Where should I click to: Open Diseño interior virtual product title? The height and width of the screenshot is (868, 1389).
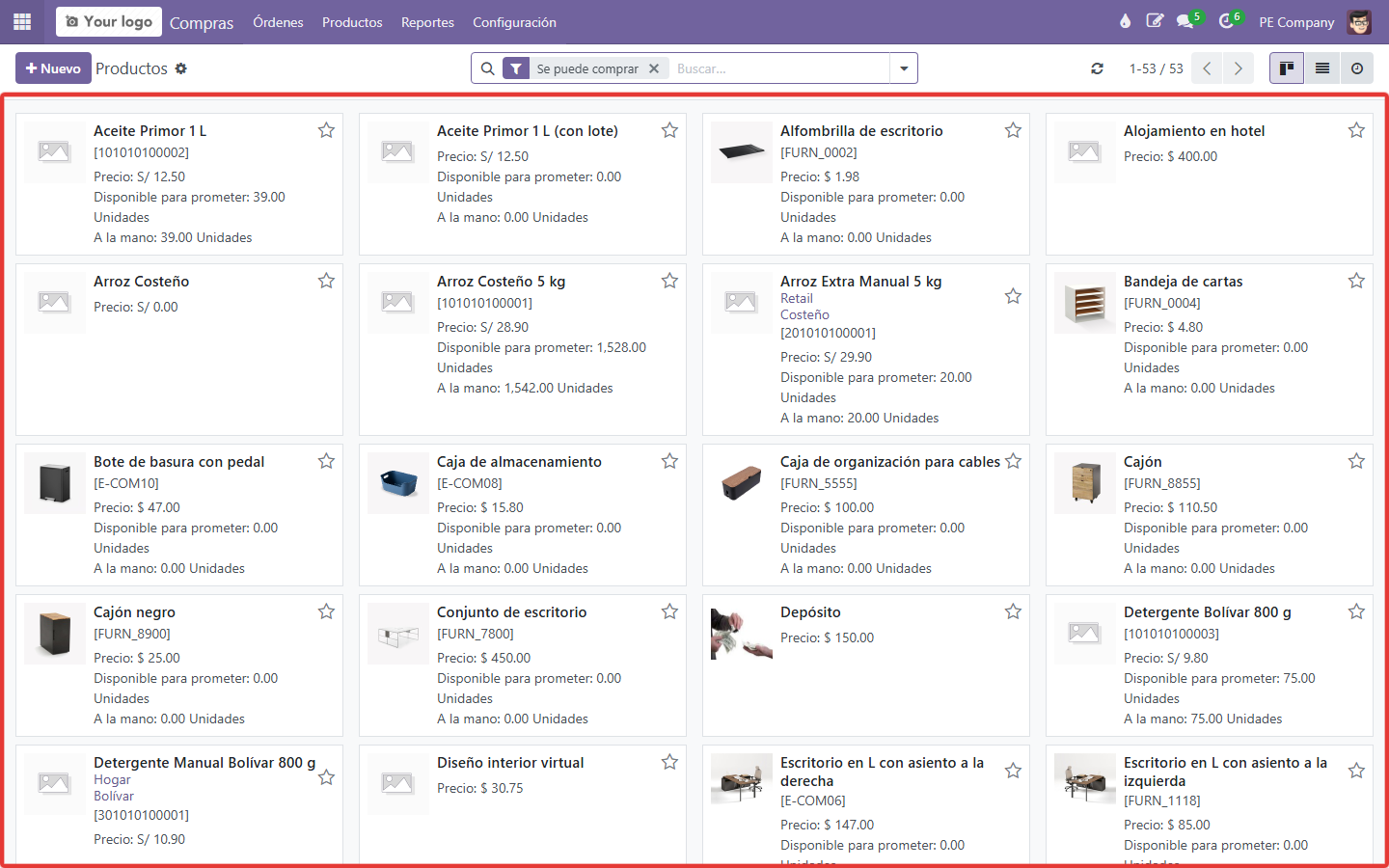(510, 763)
